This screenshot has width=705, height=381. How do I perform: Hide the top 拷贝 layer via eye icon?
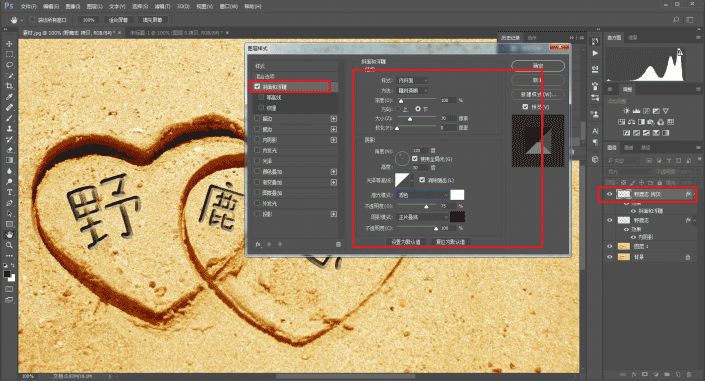(x=610, y=194)
